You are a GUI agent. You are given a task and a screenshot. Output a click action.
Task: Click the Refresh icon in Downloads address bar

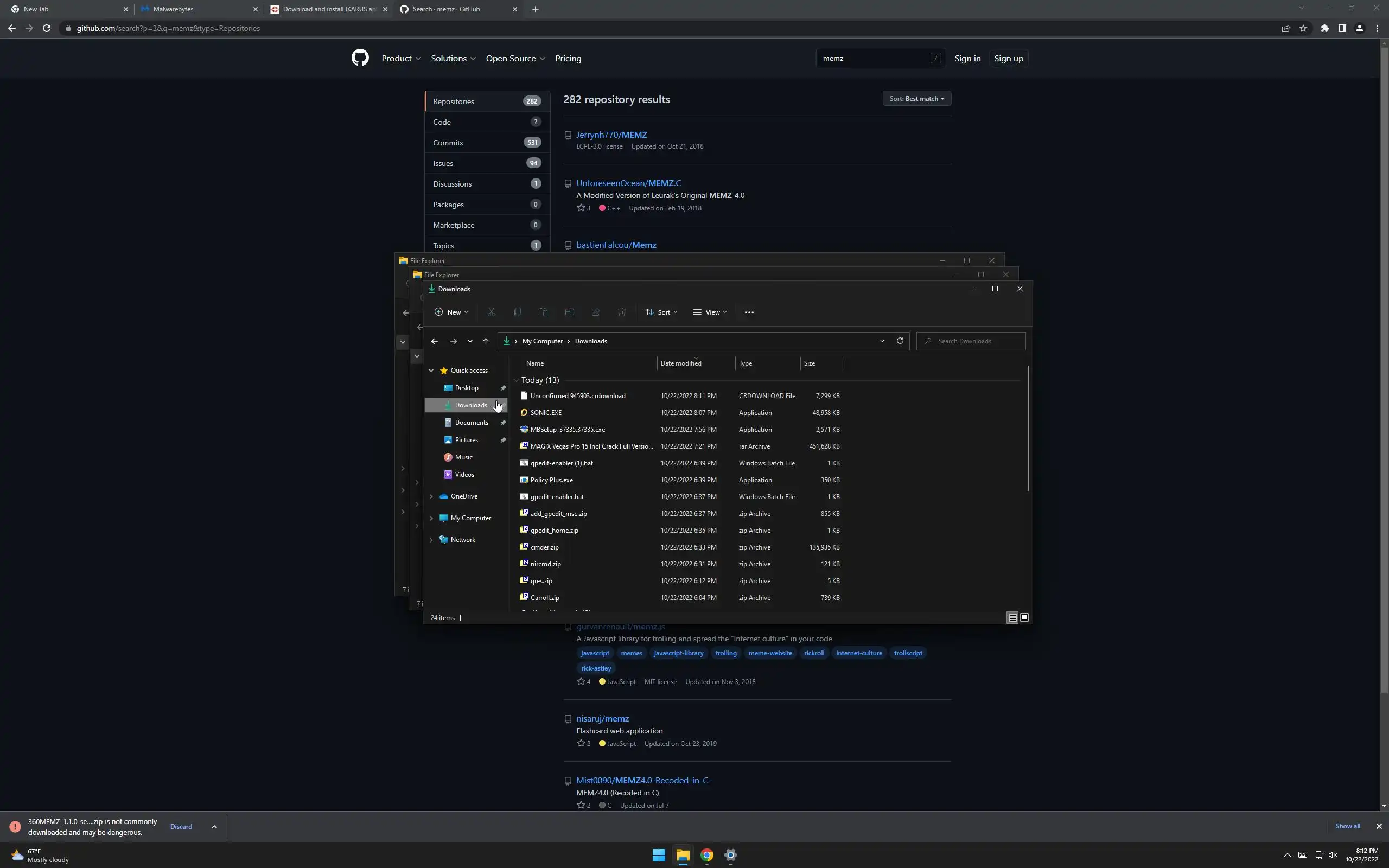pyautogui.click(x=900, y=341)
